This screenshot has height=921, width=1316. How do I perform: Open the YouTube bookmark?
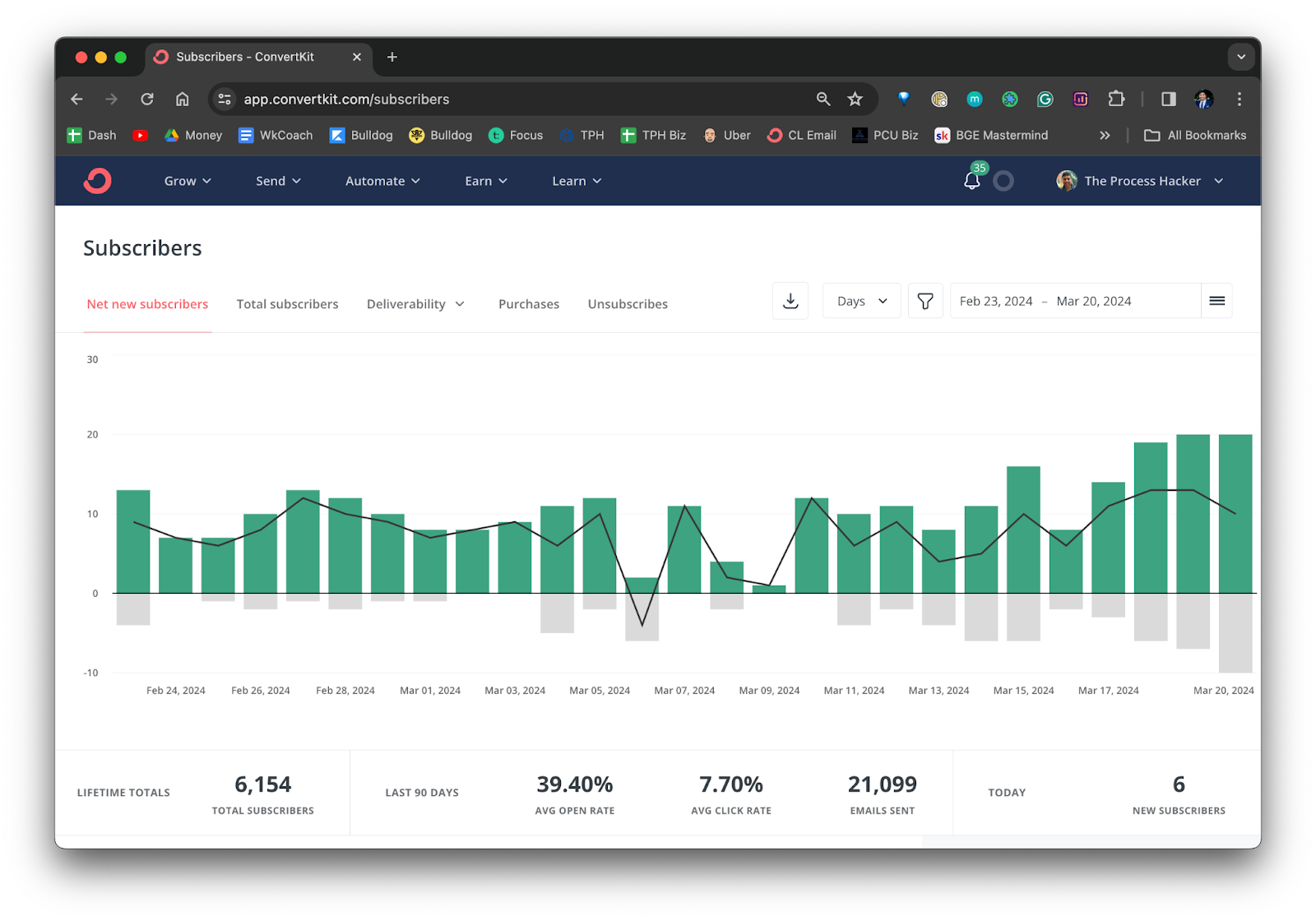click(141, 136)
